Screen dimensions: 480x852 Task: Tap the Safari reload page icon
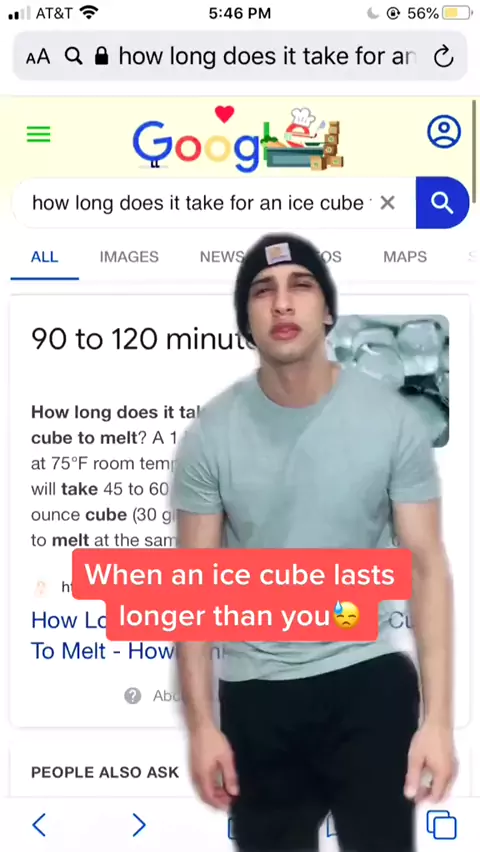coord(444,56)
